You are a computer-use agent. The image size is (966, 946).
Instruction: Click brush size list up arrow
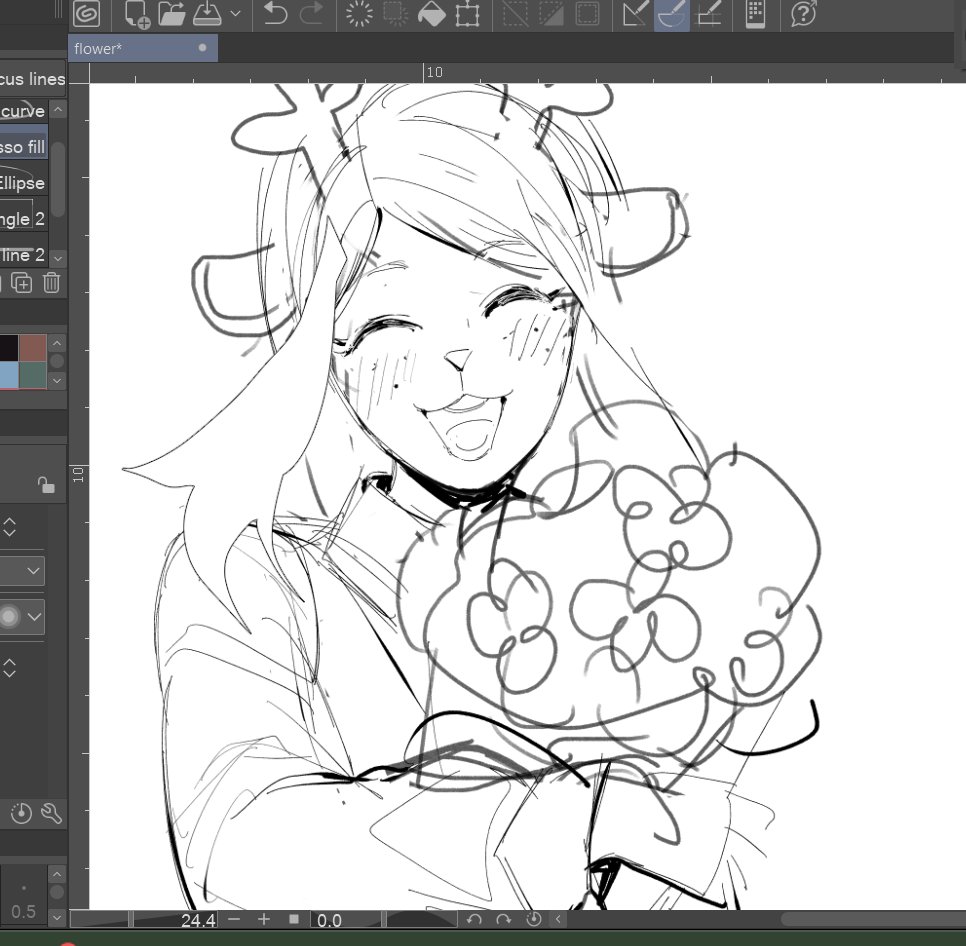pos(57,874)
